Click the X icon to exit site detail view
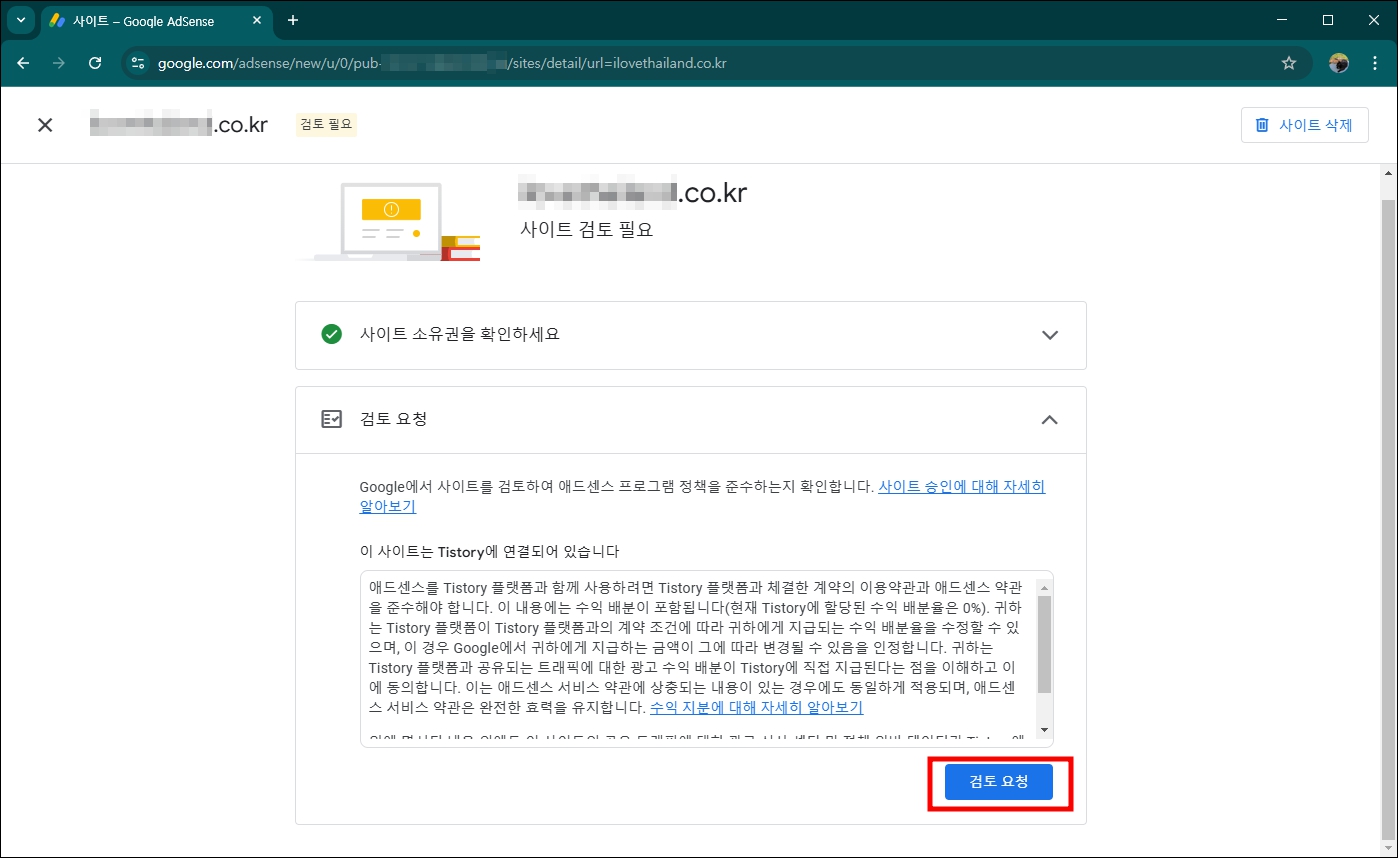Image resolution: width=1398 pixels, height=858 pixels. click(45, 124)
